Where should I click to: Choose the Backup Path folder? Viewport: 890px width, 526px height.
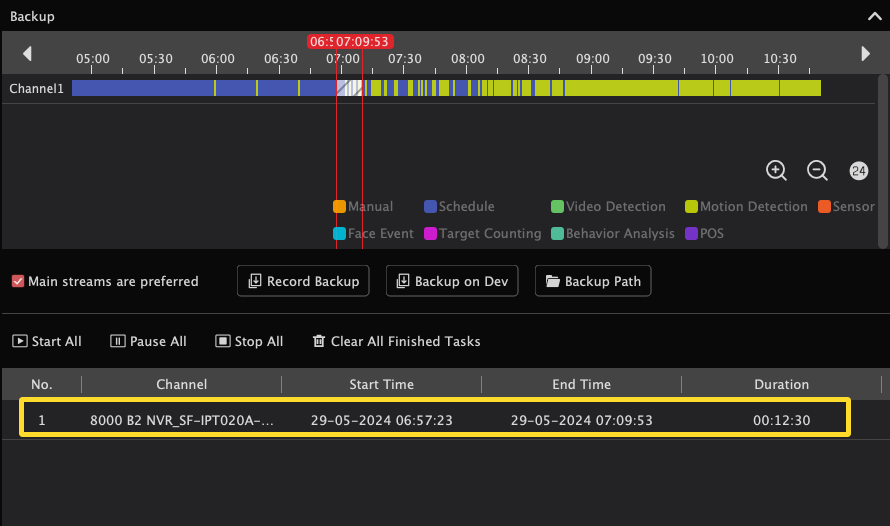(x=593, y=281)
